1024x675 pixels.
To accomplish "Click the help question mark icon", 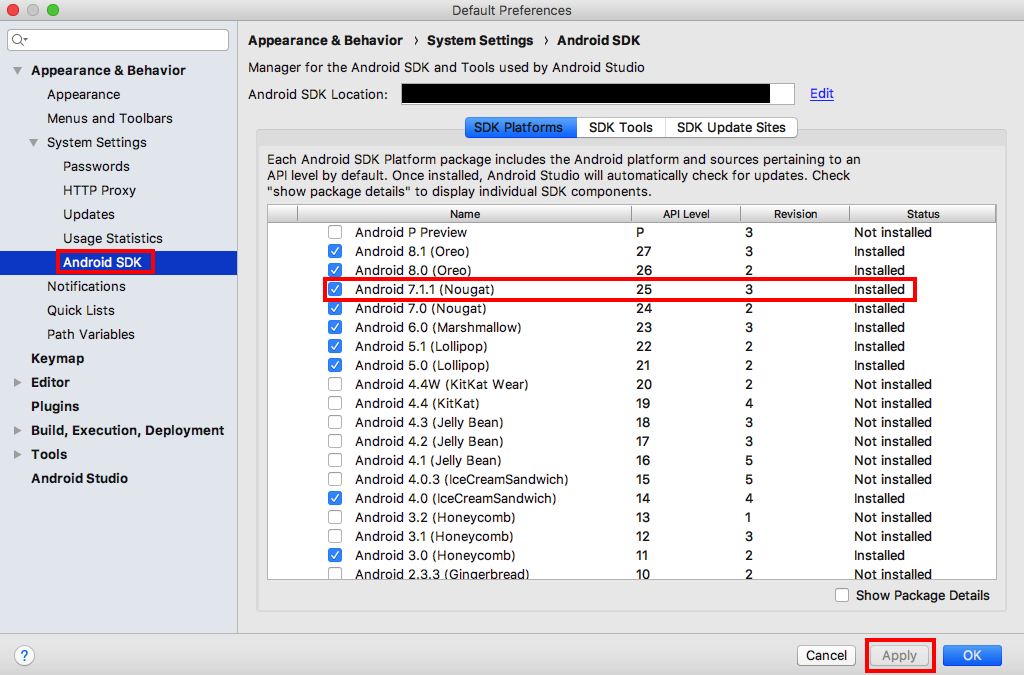I will coord(24,655).
